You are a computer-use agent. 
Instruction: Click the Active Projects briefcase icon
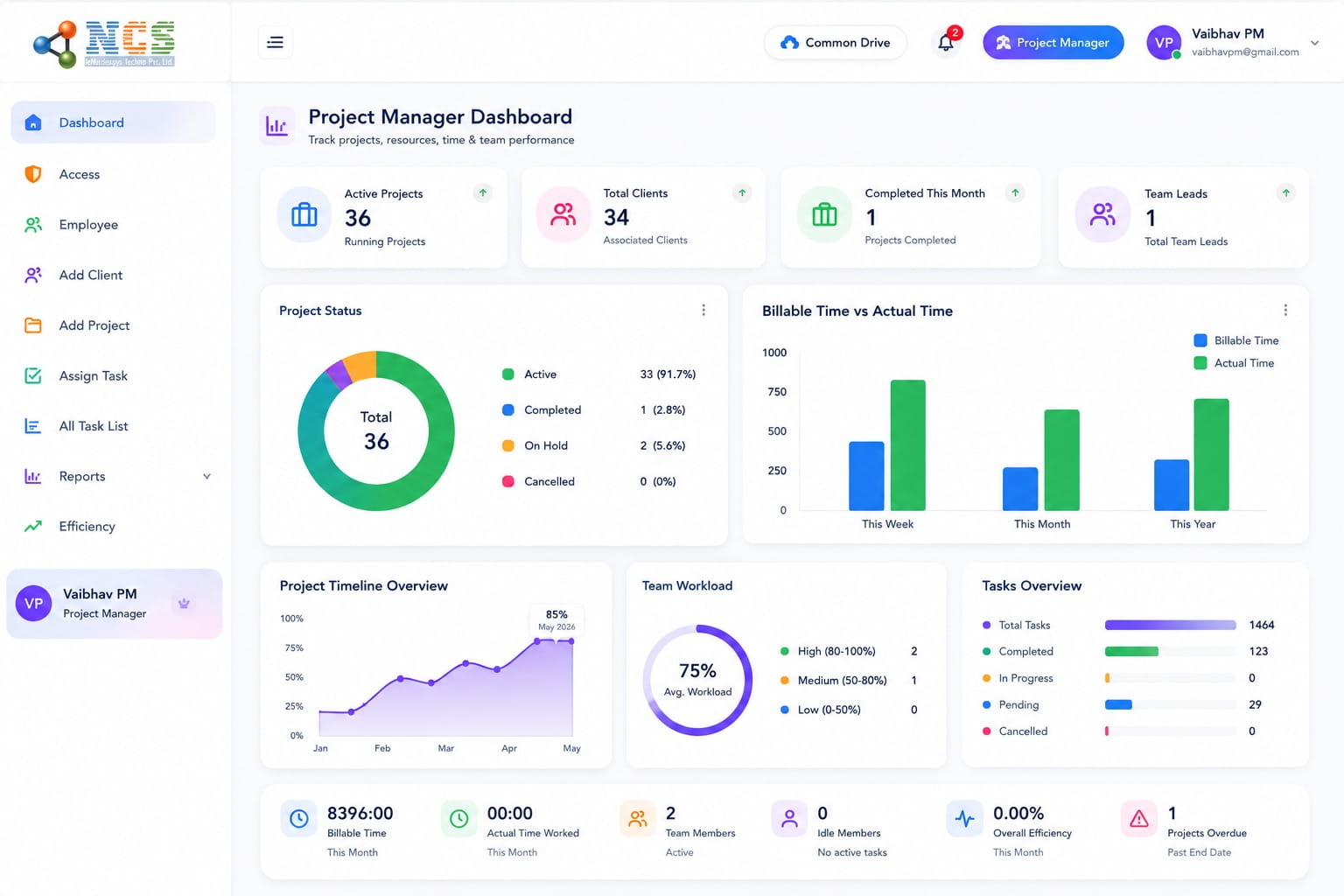click(x=304, y=214)
